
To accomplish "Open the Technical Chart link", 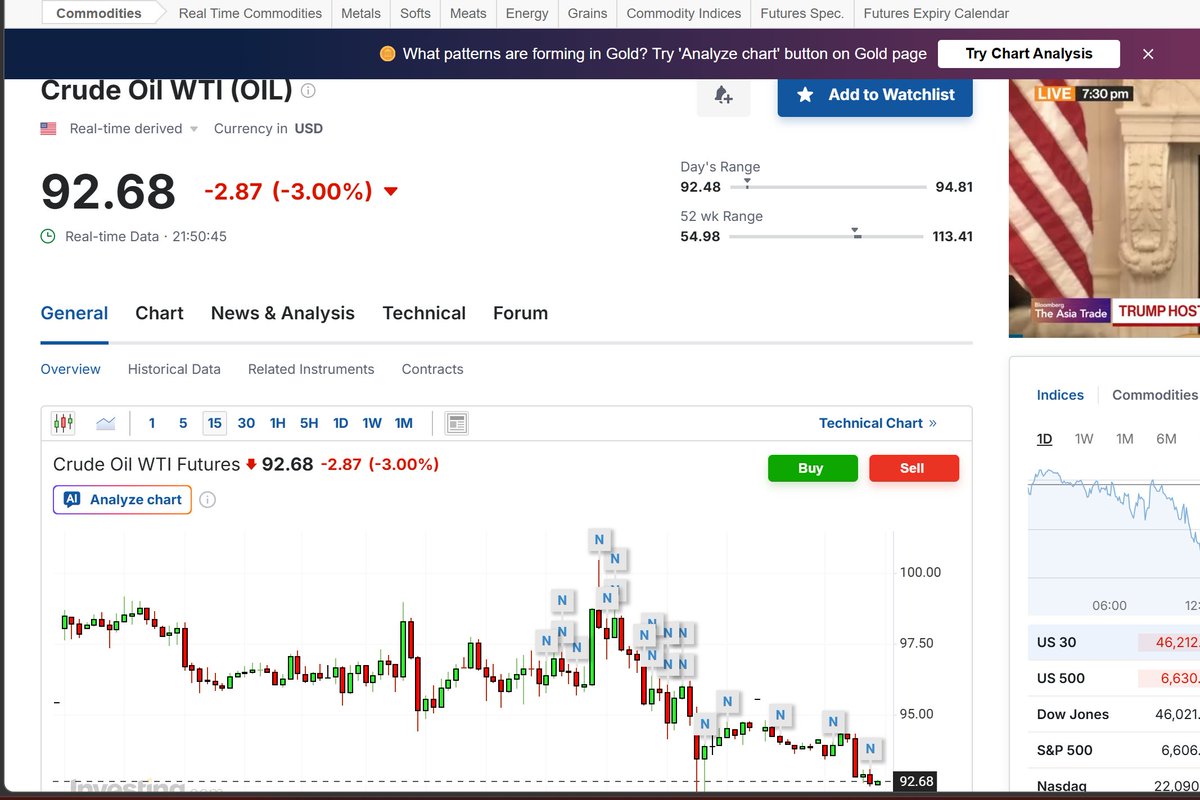I will click(878, 423).
